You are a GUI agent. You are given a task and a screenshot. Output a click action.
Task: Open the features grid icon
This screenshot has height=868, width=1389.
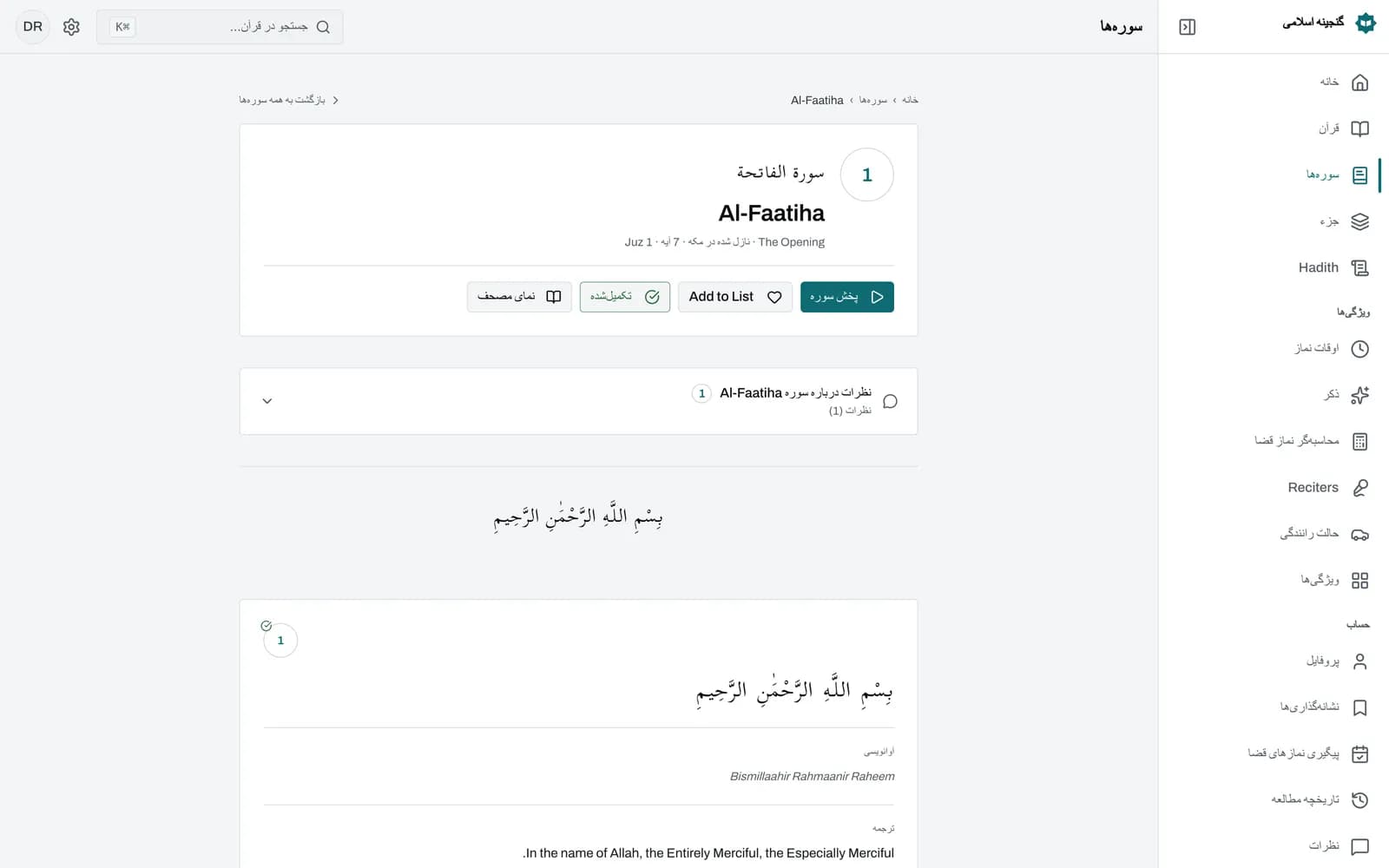click(1359, 581)
